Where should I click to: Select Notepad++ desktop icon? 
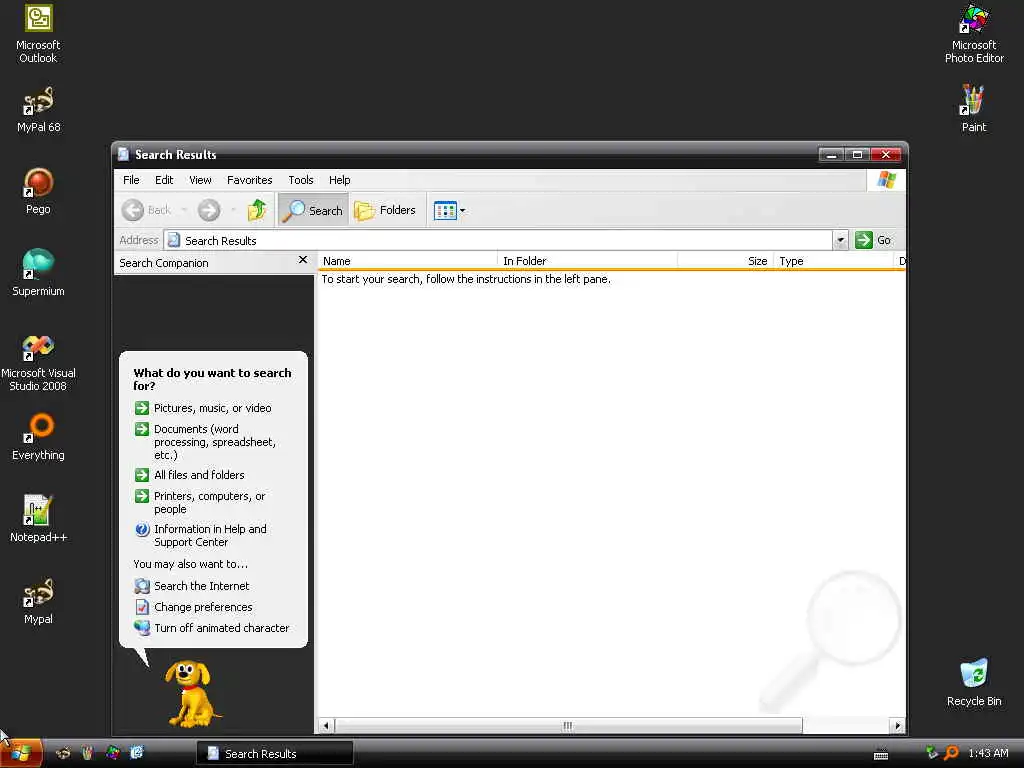pos(38,519)
